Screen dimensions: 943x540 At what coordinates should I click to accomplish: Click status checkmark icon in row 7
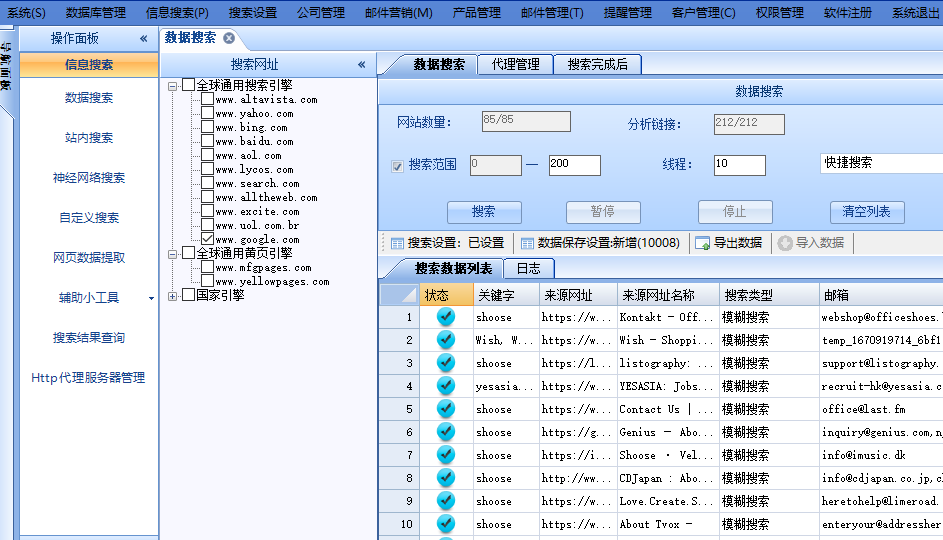pyautogui.click(x=446, y=455)
